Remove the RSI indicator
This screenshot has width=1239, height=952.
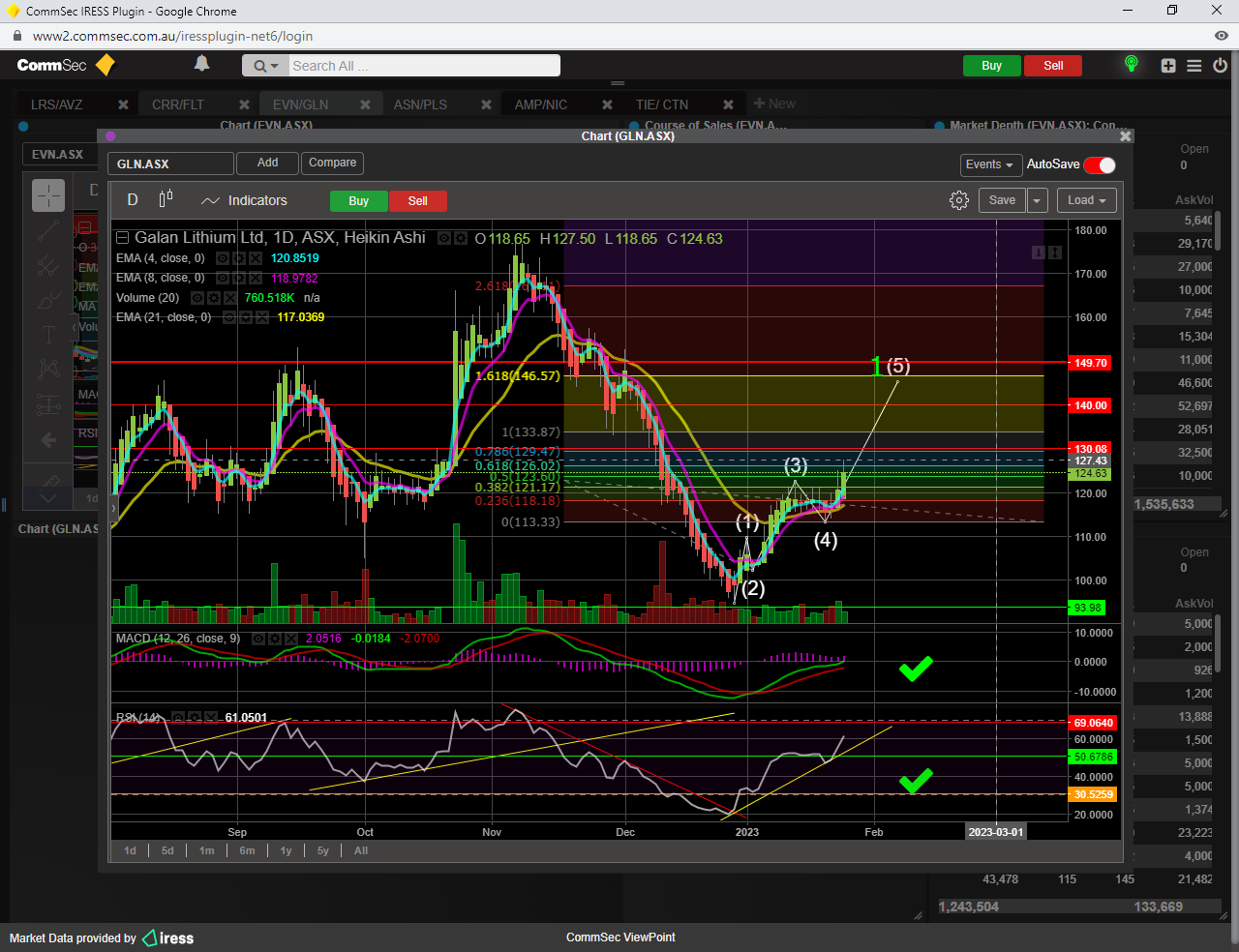pos(211,718)
